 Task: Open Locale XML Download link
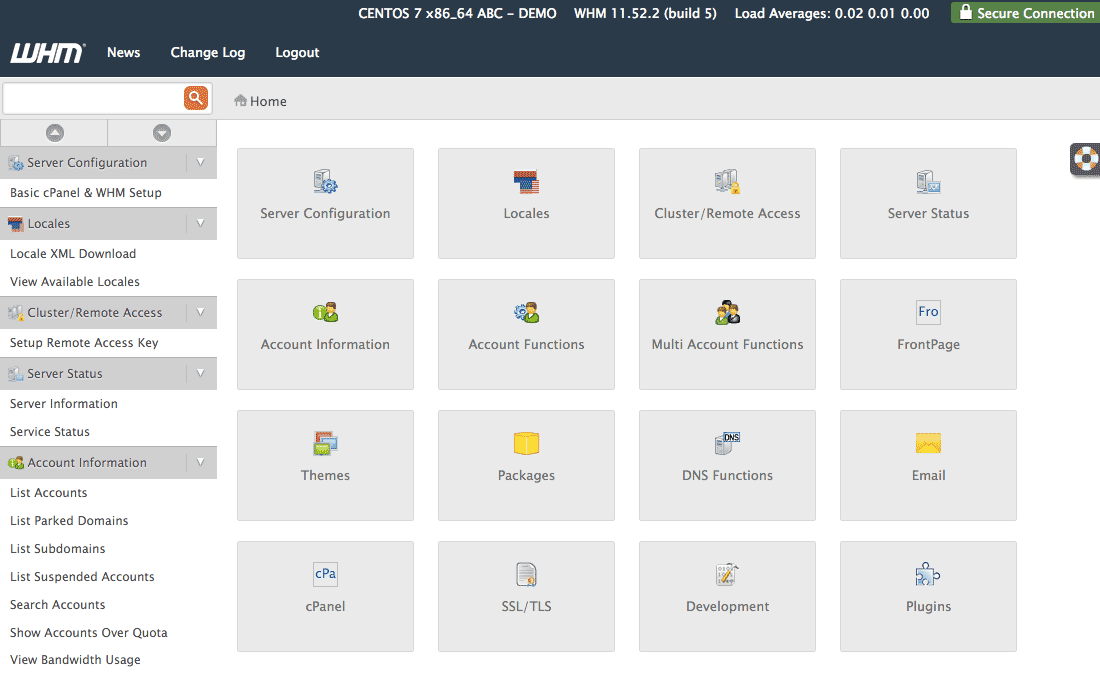(x=73, y=254)
